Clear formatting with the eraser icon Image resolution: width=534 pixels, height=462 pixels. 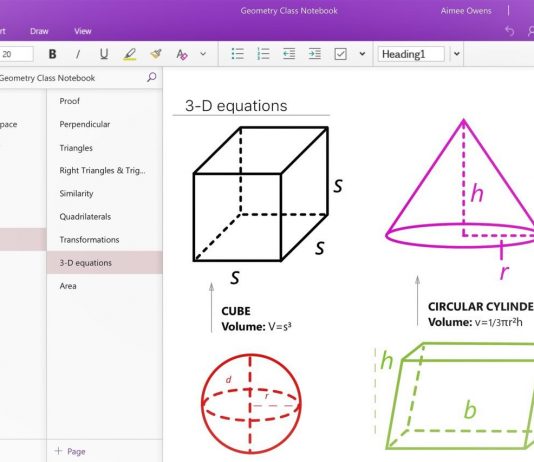[x=182, y=54]
